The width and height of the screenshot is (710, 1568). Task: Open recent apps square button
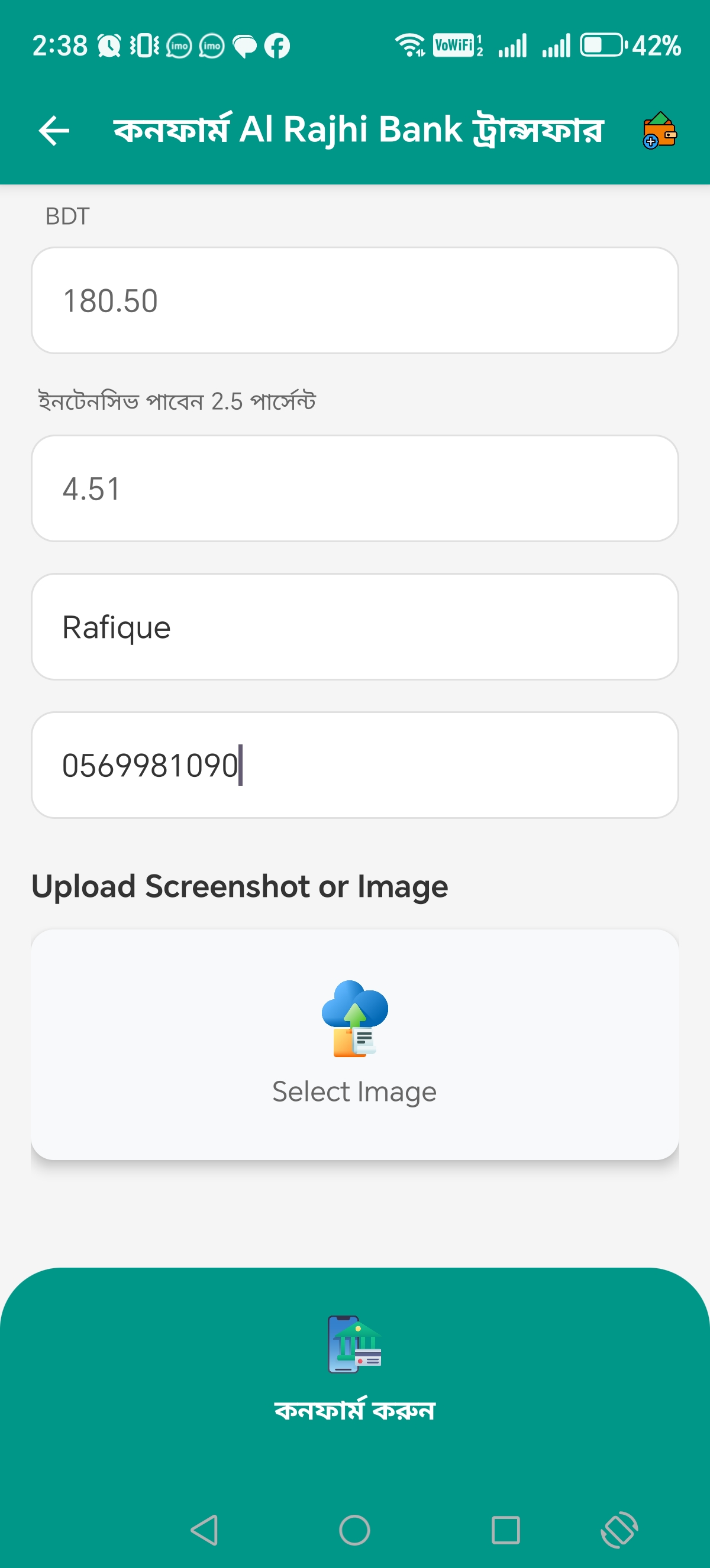[505, 1530]
